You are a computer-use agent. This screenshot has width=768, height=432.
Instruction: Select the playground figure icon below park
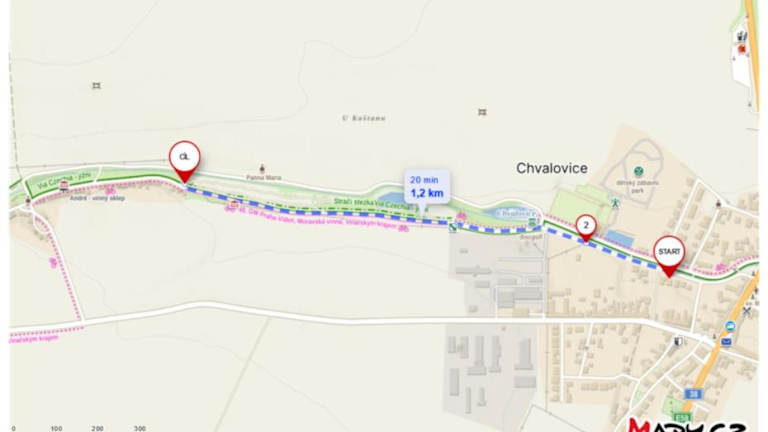coord(615,203)
